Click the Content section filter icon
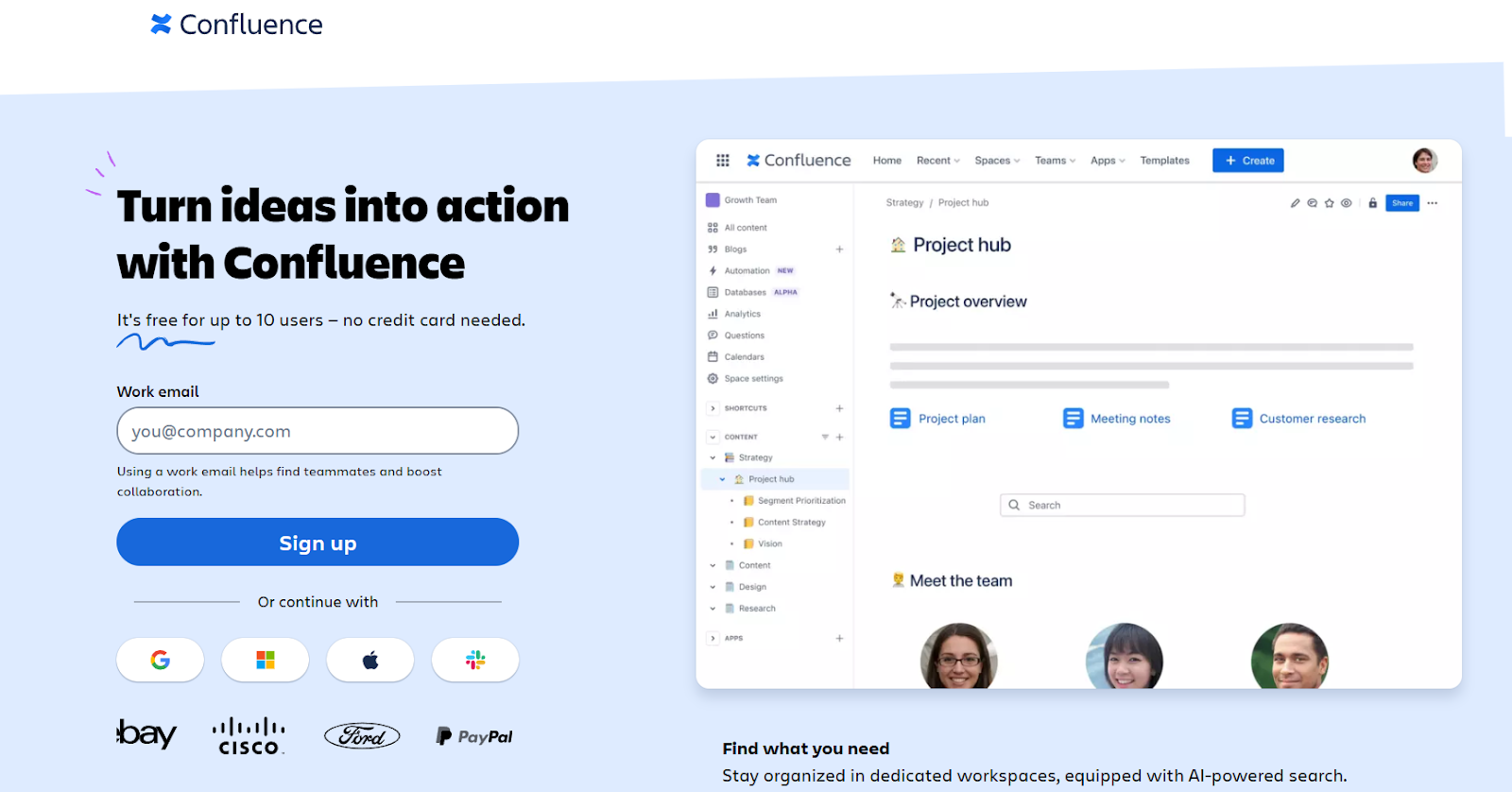1512x792 pixels. 825,438
